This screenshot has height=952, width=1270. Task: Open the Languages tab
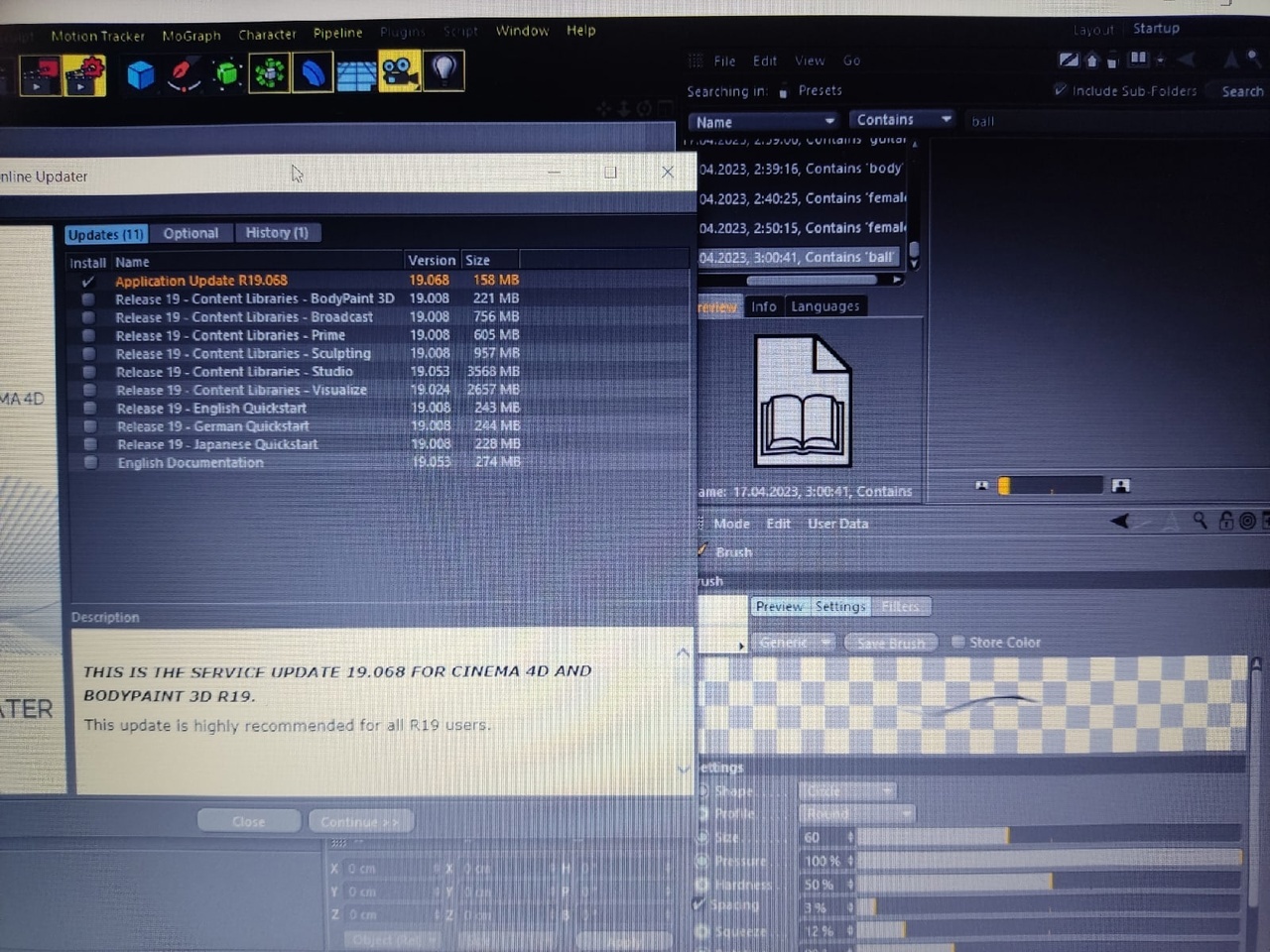pyautogui.click(x=825, y=306)
